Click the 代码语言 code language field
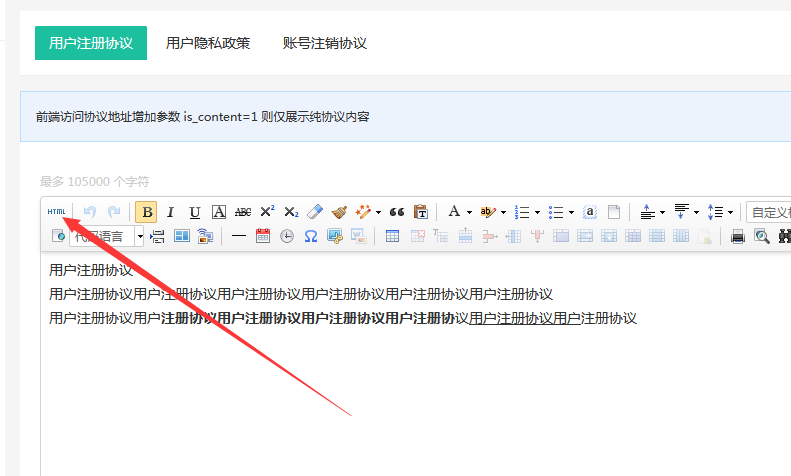Screen dimensions: 791x476 (x=102, y=236)
